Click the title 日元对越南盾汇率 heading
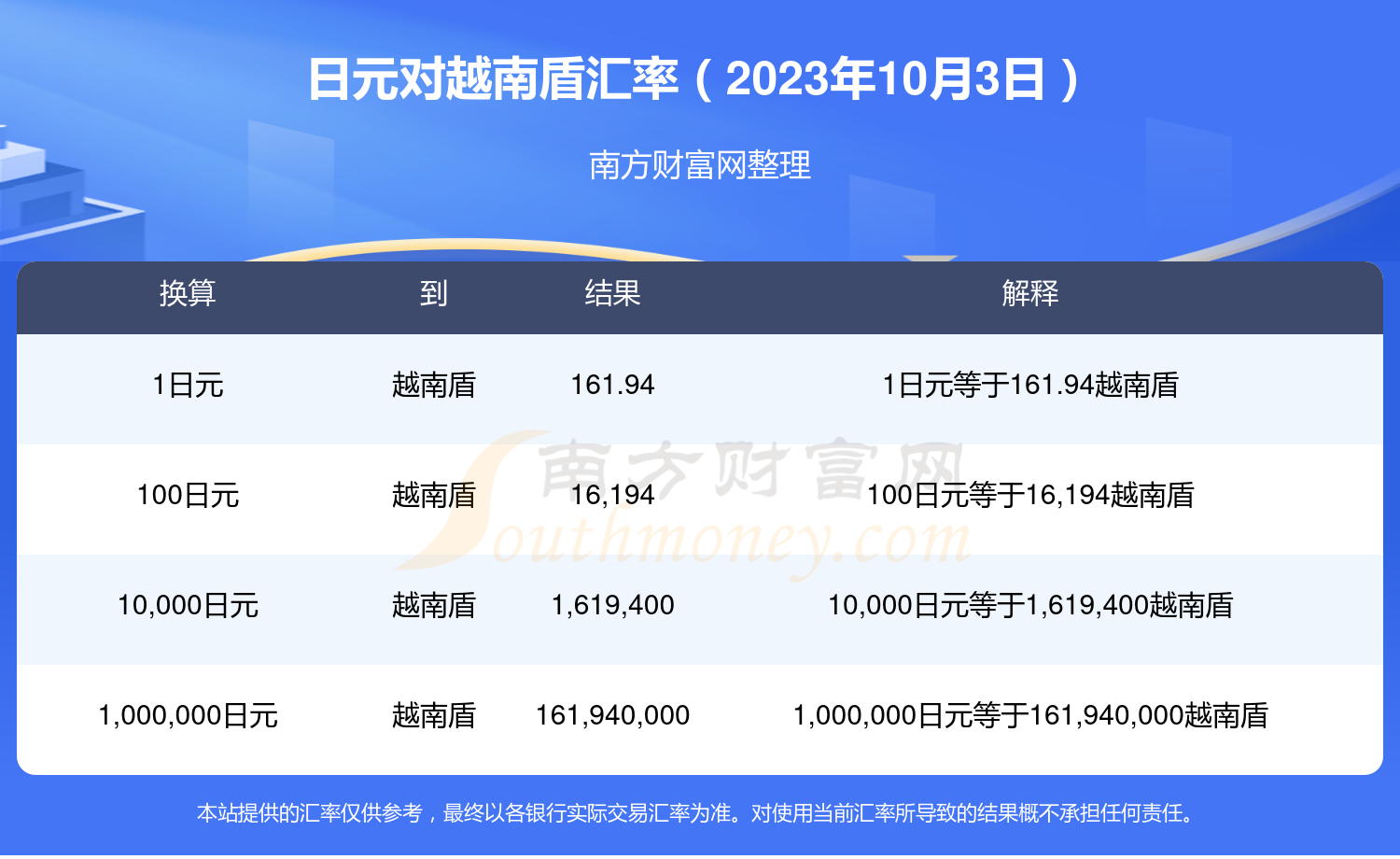 tap(696, 78)
